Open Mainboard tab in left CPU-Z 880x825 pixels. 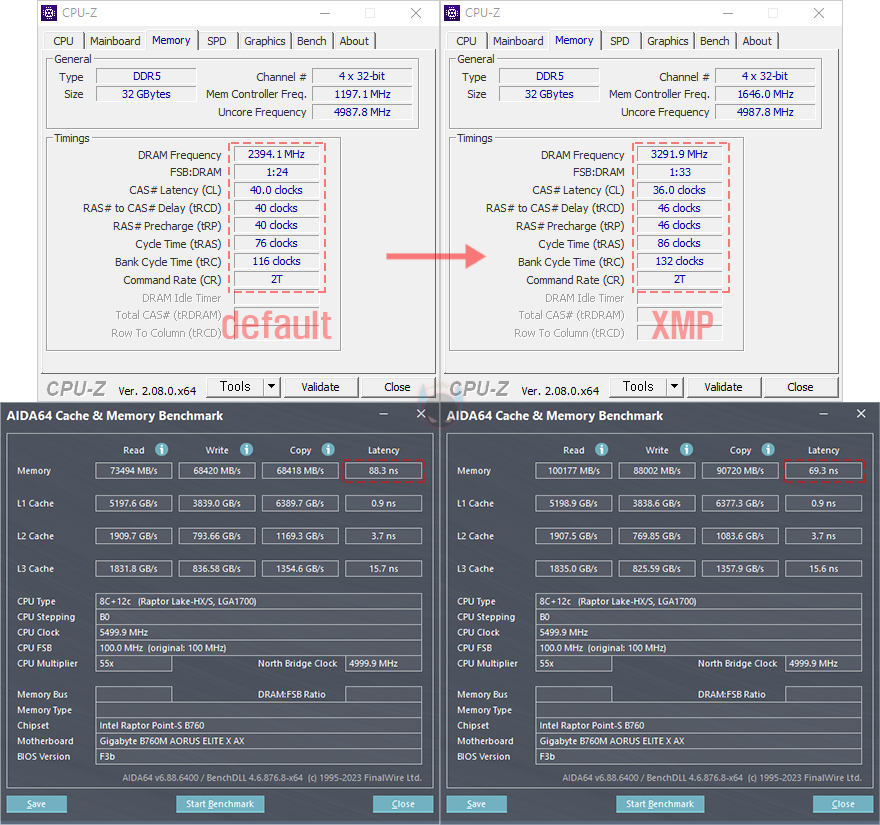(115, 41)
